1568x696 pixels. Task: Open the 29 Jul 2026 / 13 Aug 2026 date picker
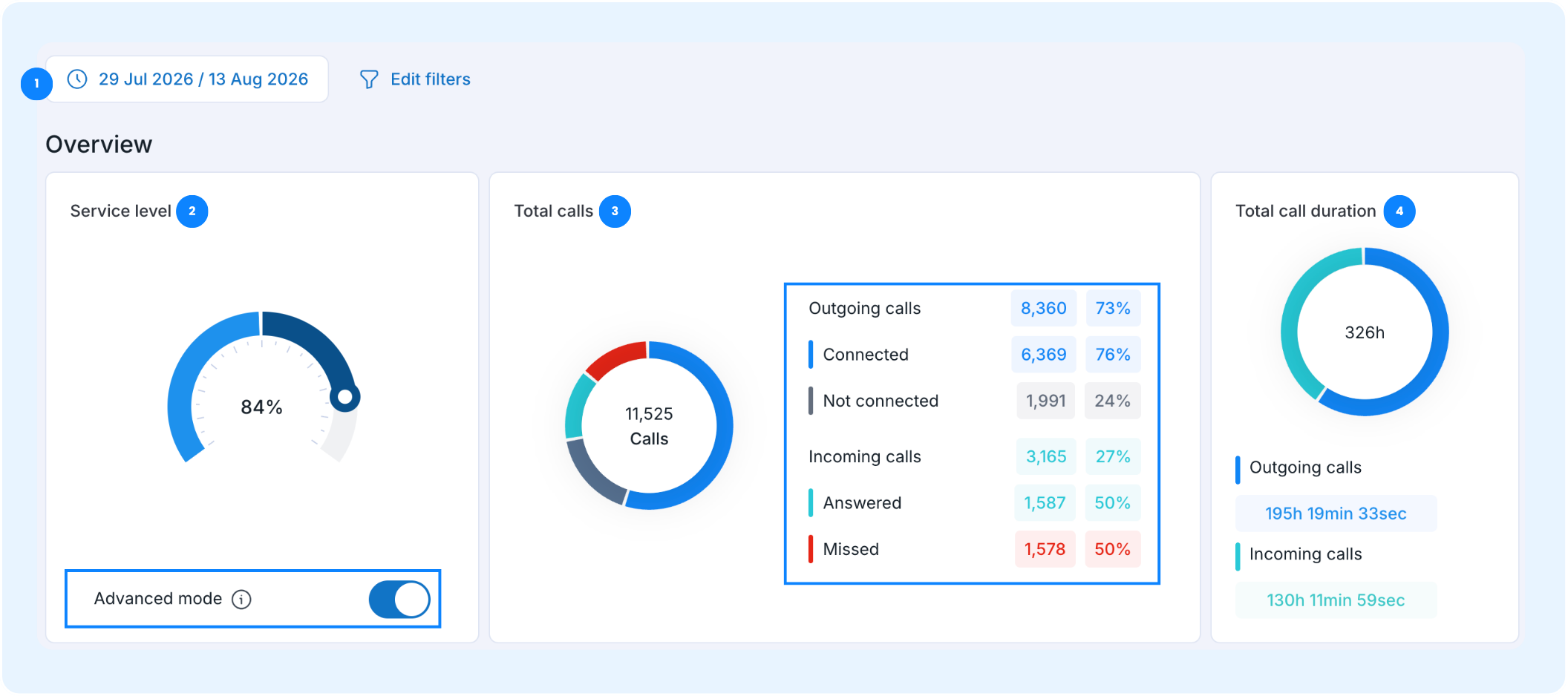point(187,79)
